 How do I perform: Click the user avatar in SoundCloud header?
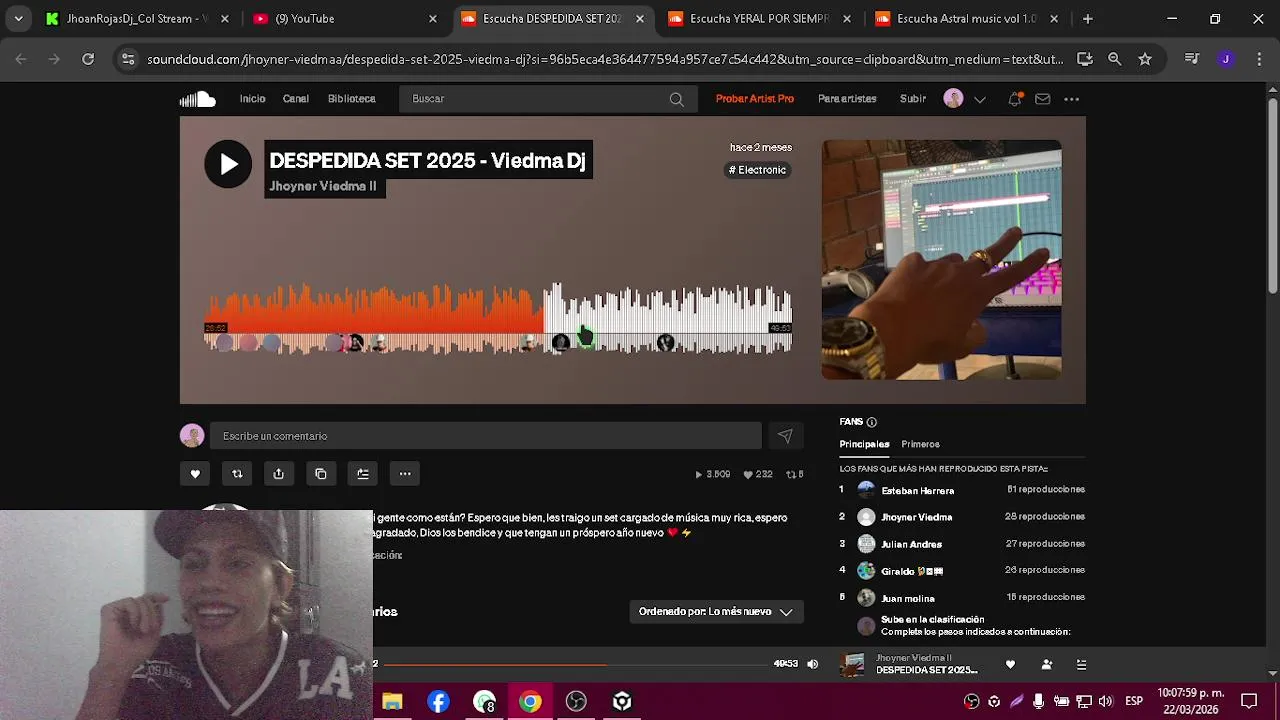(954, 99)
